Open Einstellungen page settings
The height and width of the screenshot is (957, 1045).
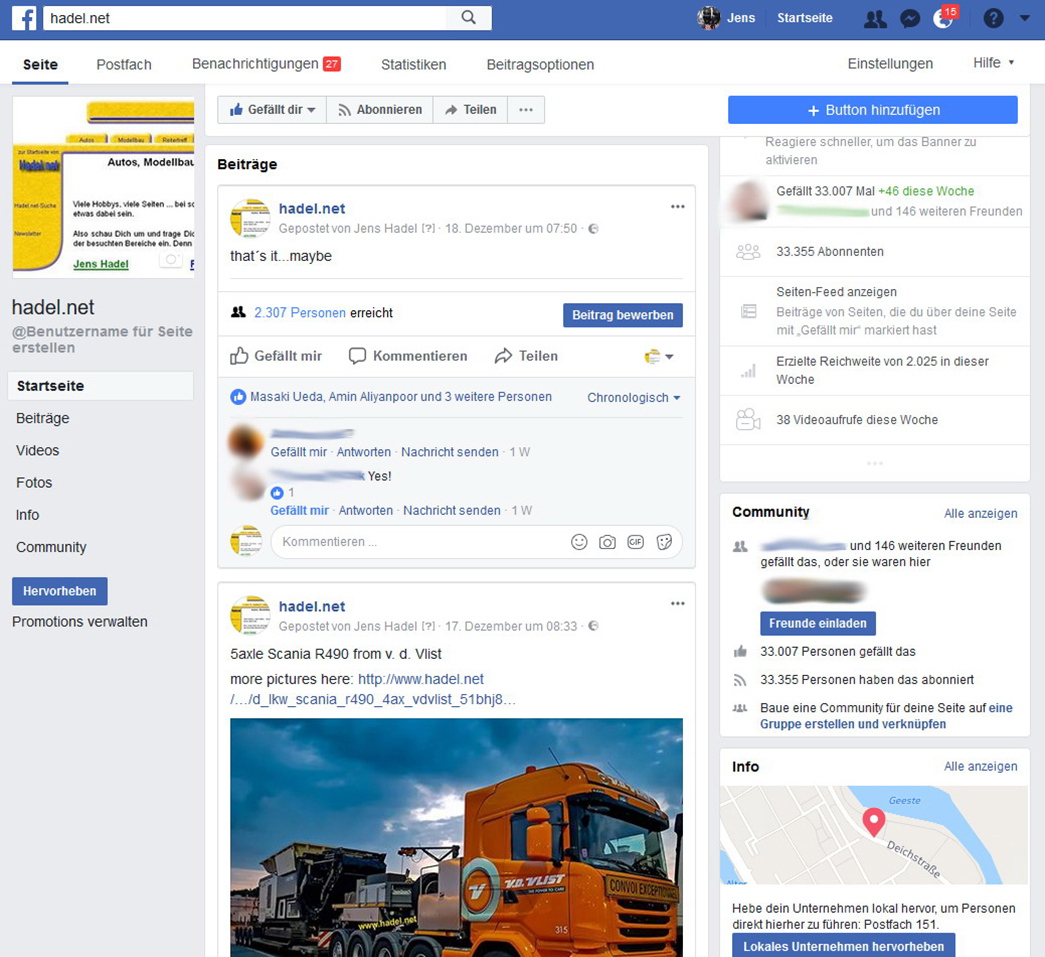point(890,64)
